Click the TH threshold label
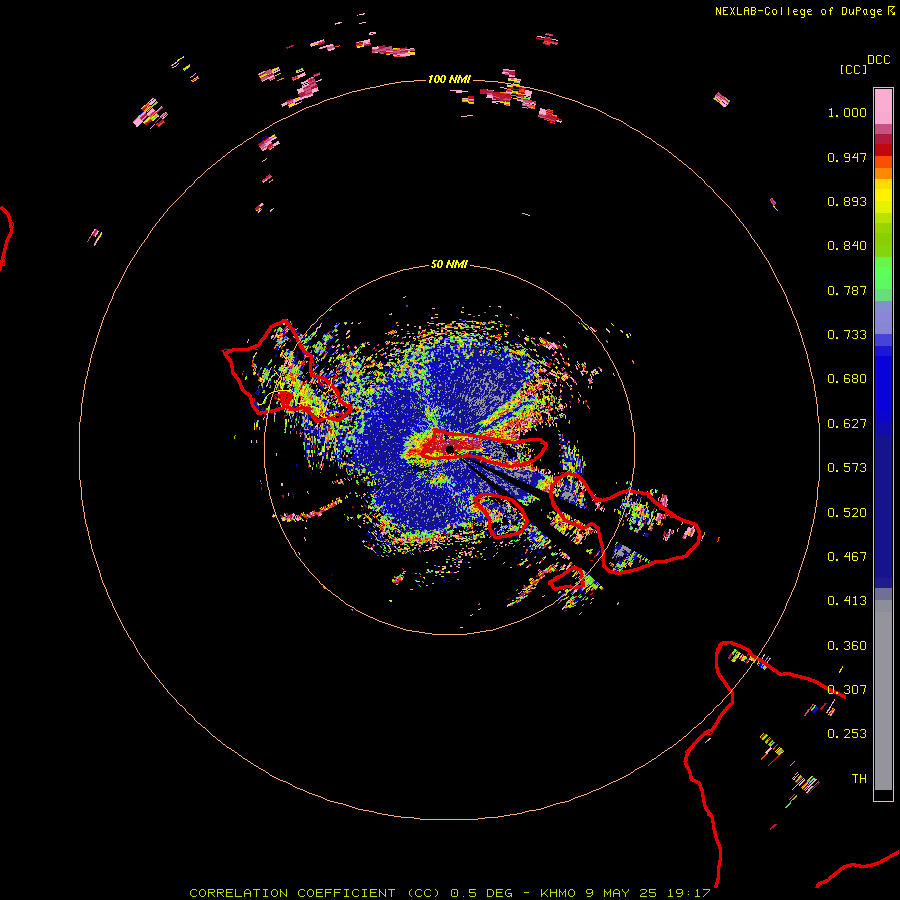 pos(859,779)
